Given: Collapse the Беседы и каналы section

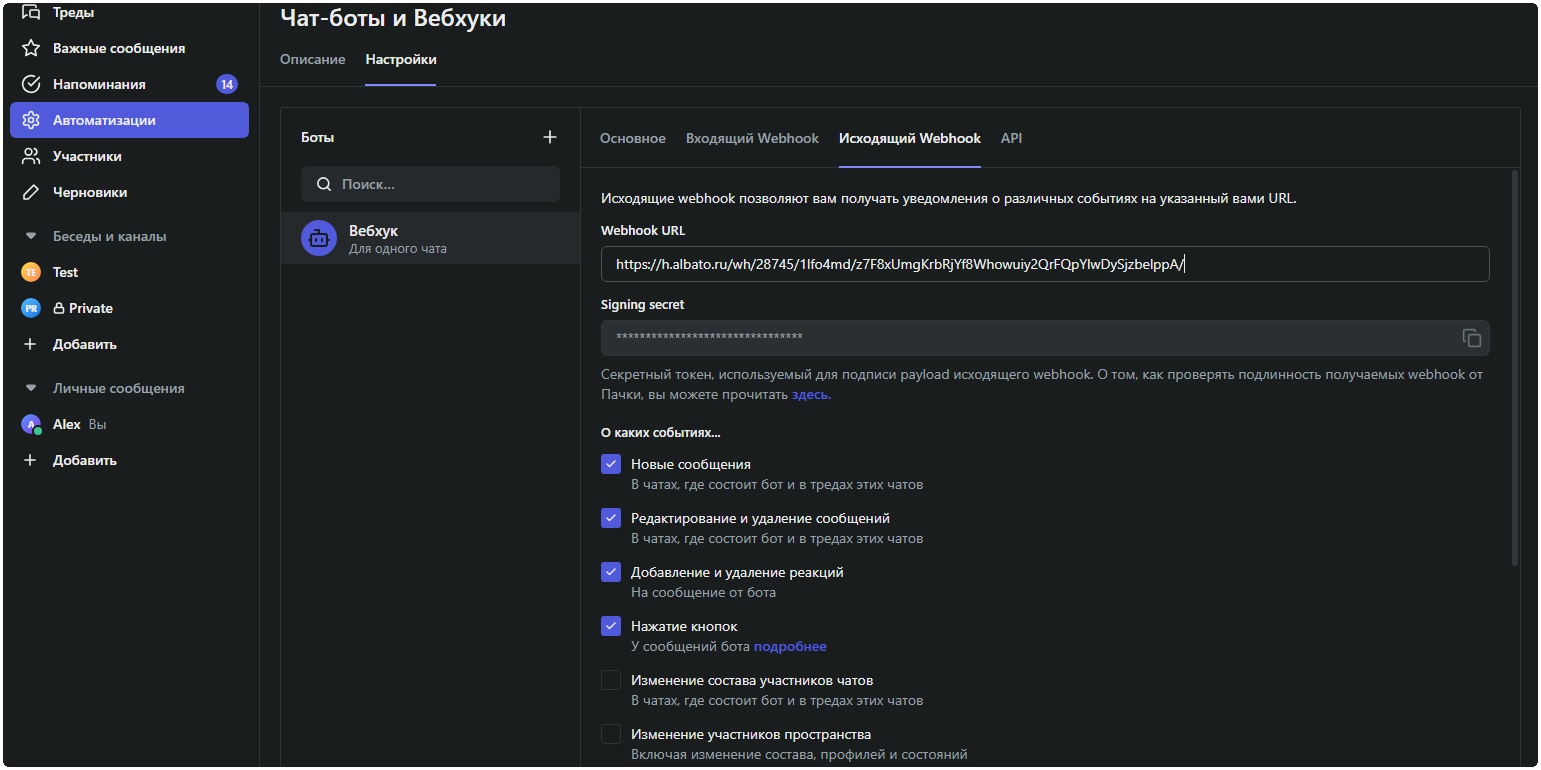Looking at the screenshot, I should [31, 237].
